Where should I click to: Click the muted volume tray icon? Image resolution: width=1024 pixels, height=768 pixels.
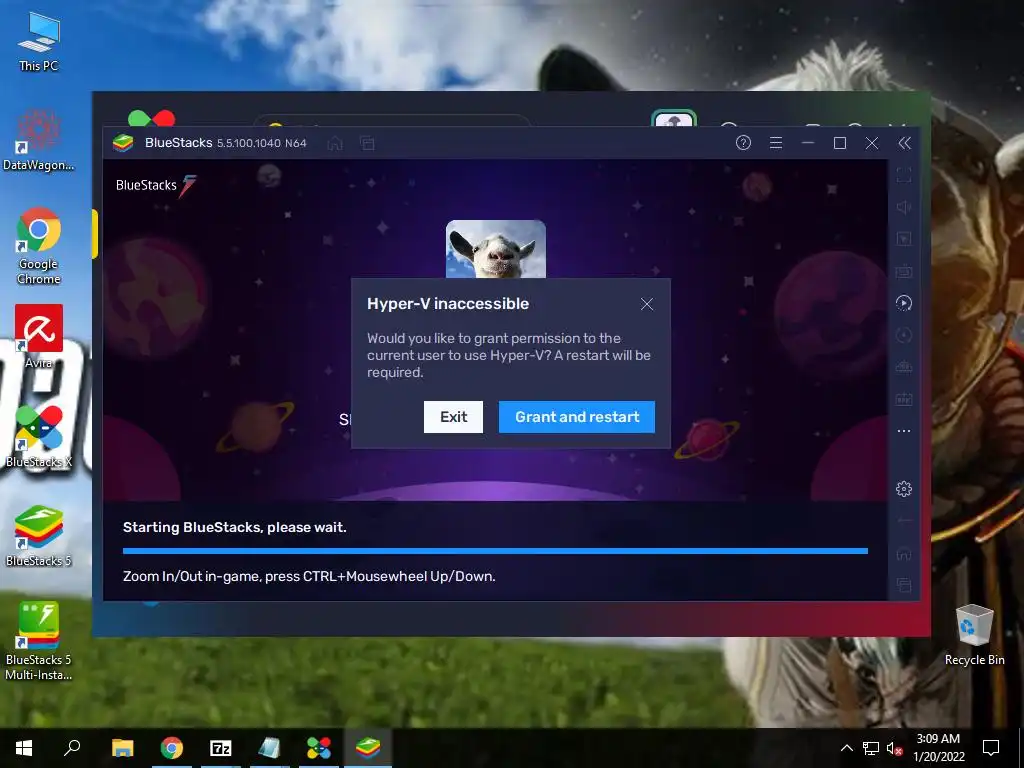coord(894,748)
